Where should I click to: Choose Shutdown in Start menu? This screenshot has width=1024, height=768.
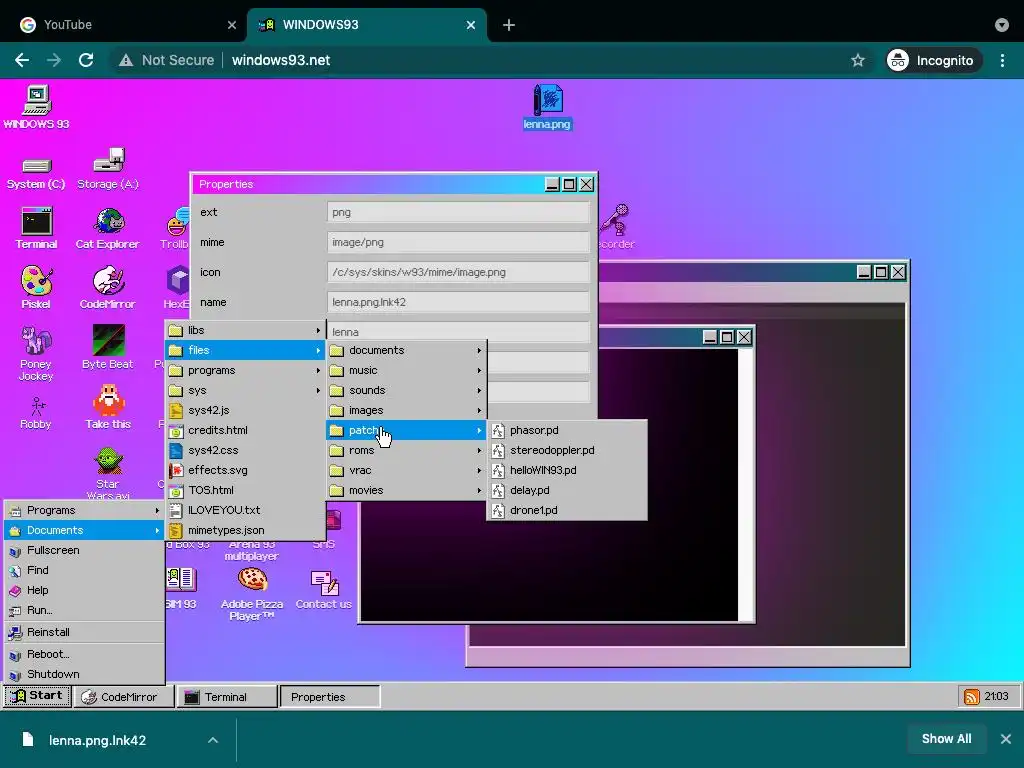(84, 675)
